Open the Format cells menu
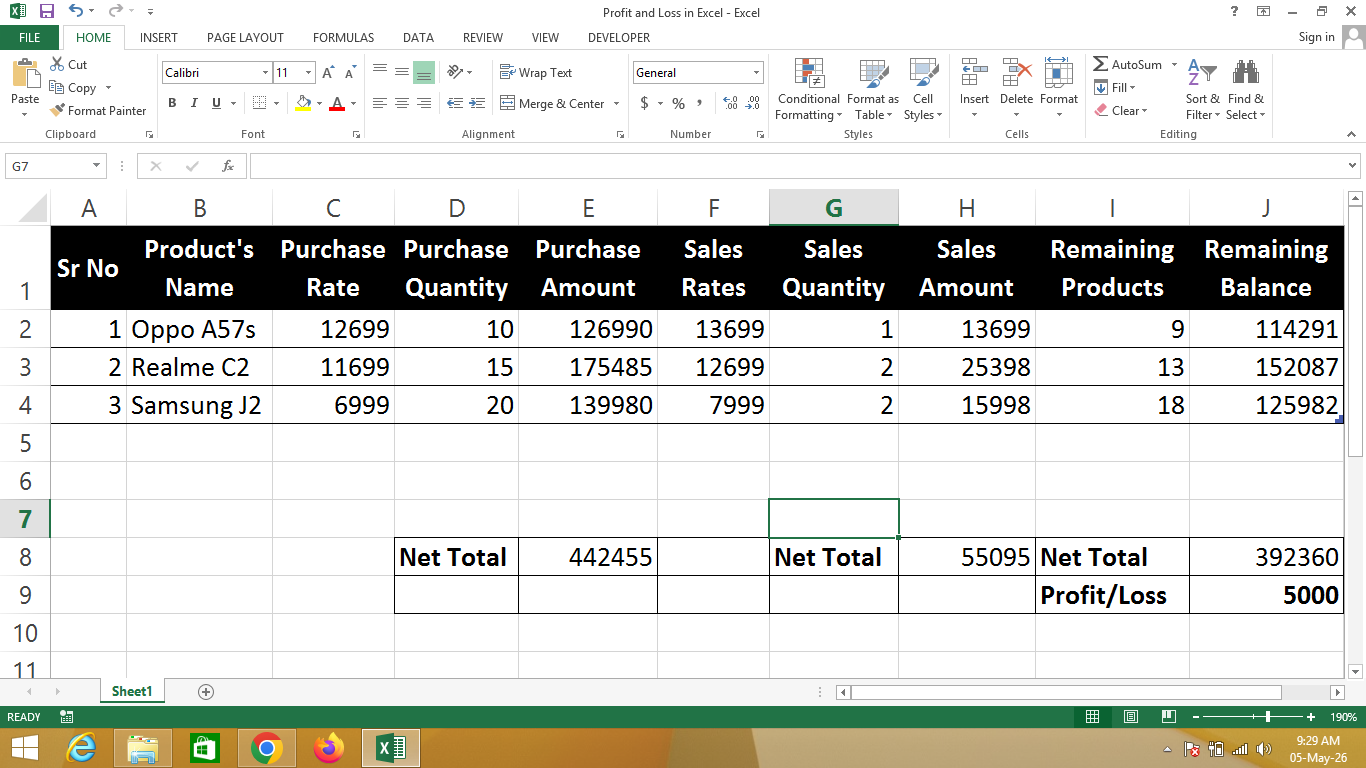The height and width of the screenshot is (768, 1366). (1058, 89)
